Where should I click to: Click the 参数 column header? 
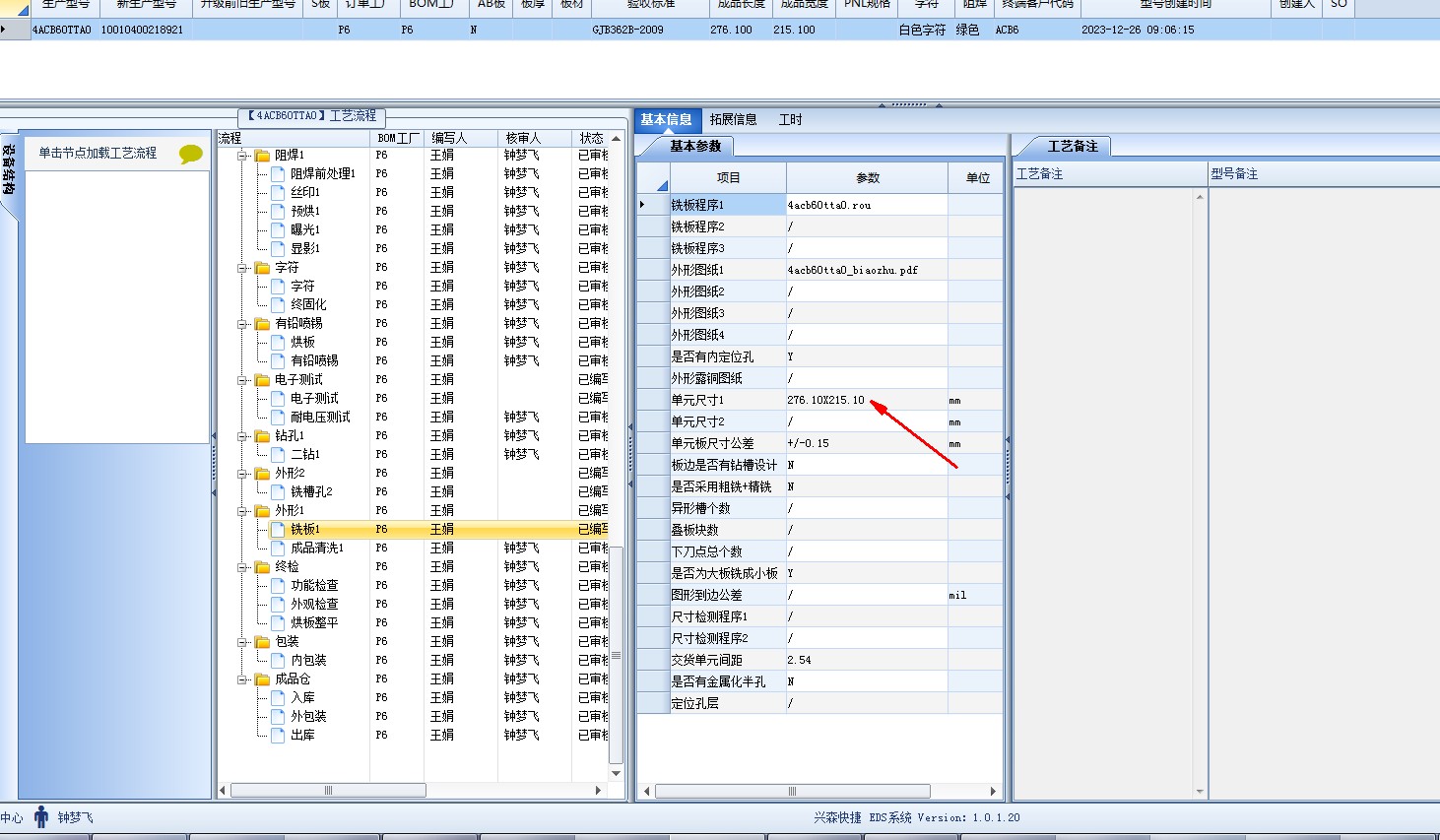click(x=868, y=178)
